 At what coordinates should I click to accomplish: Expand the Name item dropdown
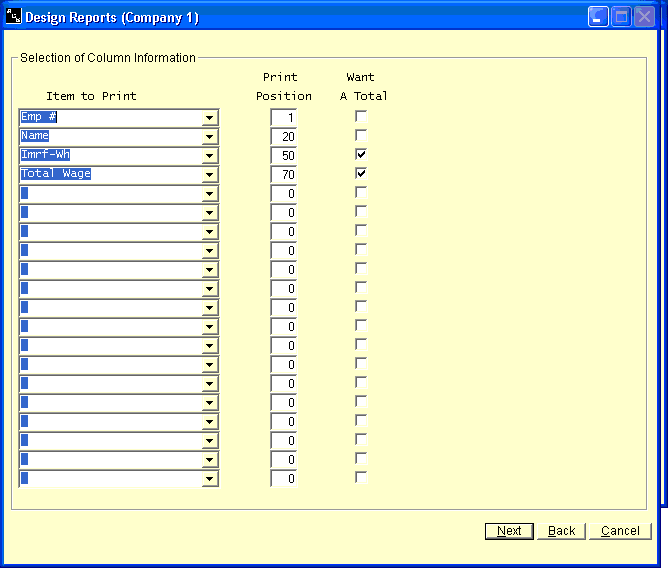click(209, 136)
